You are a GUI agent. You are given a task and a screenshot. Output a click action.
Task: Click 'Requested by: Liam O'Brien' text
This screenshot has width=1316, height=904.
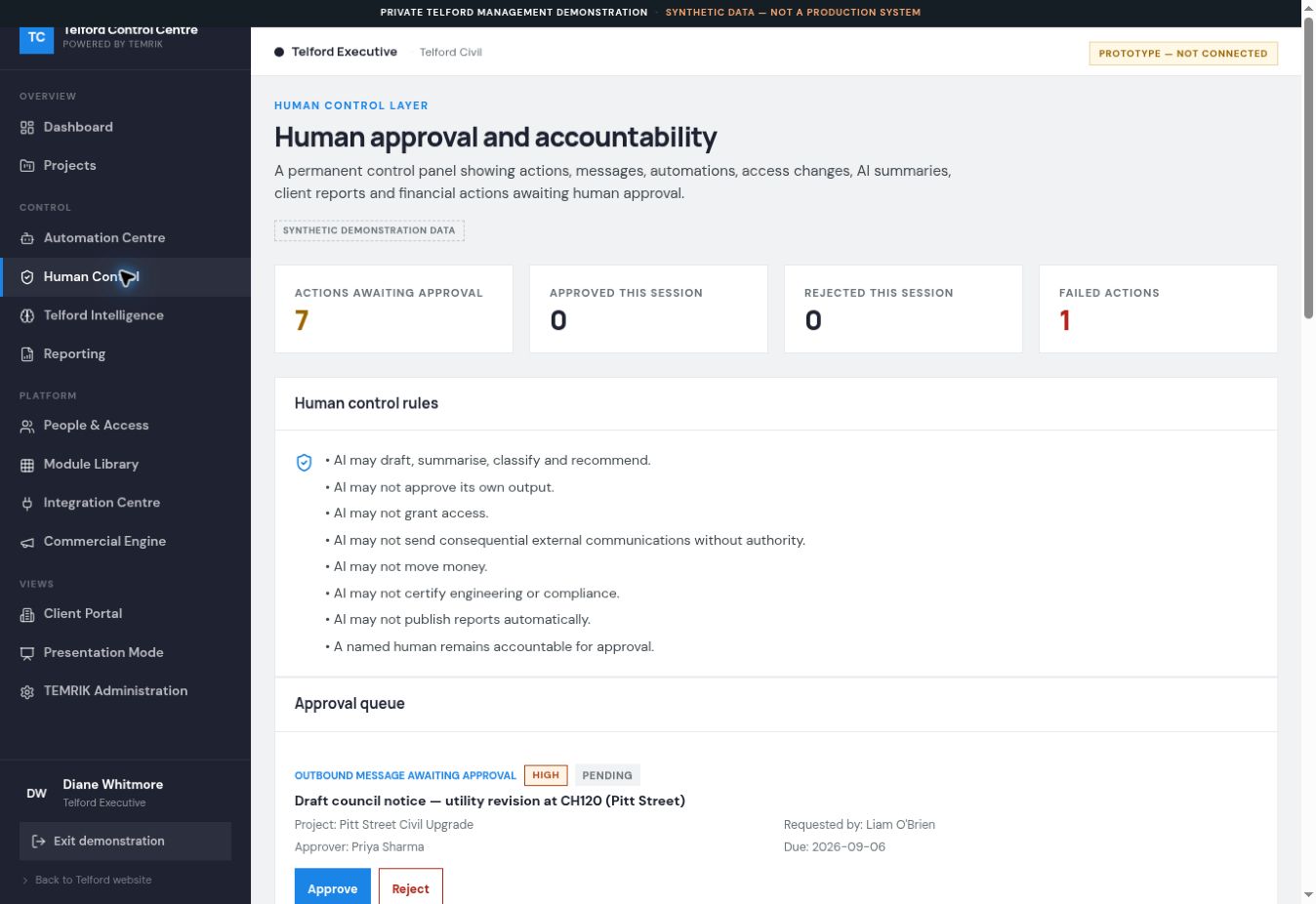pyautogui.click(x=859, y=825)
